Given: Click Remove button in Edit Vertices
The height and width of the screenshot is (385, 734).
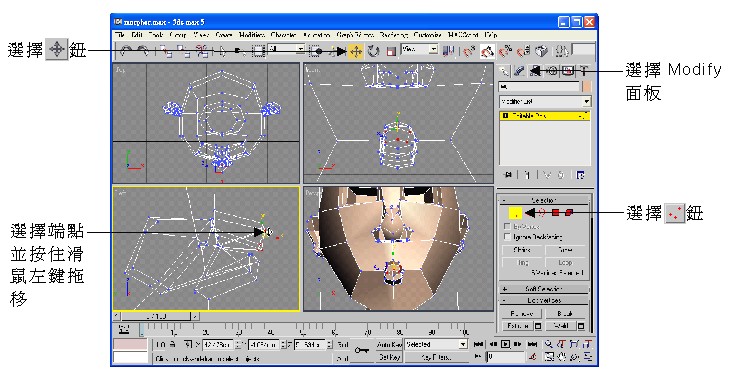Looking at the screenshot, I should 522,313.
